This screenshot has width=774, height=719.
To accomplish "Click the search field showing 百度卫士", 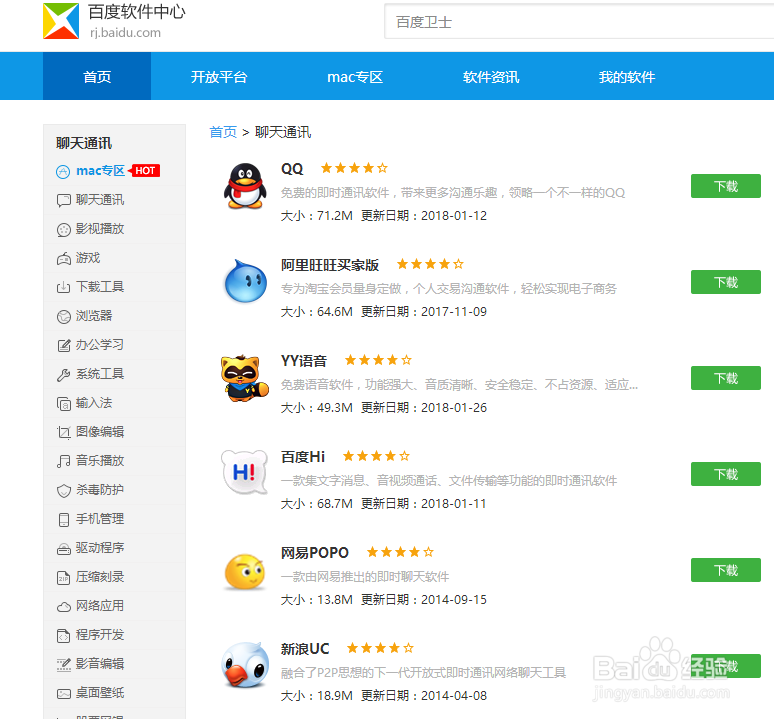I will (x=579, y=21).
